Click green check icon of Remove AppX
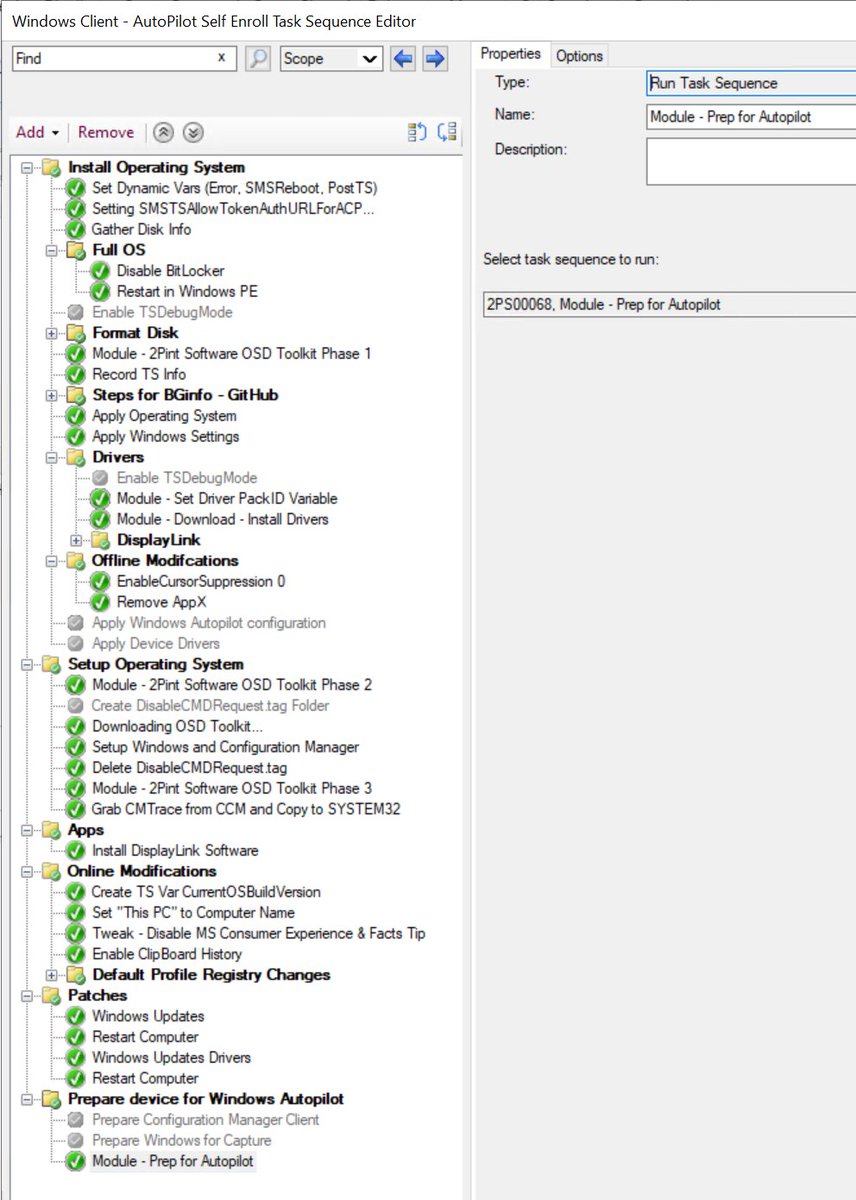 (x=100, y=602)
